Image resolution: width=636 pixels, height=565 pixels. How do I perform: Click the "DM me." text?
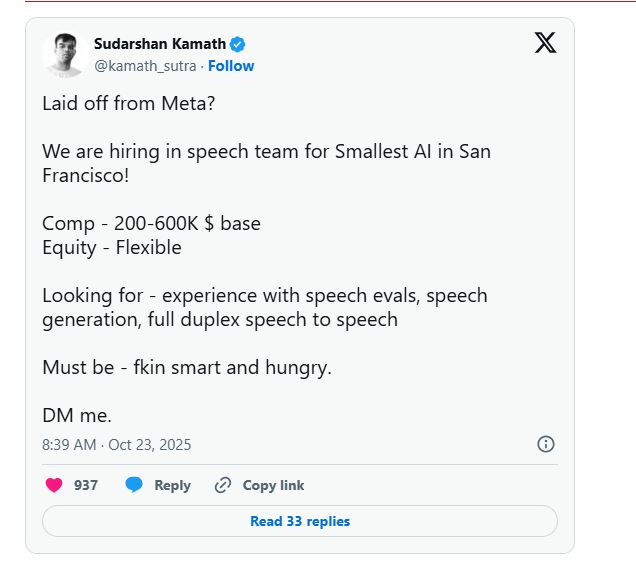tap(77, 415)
